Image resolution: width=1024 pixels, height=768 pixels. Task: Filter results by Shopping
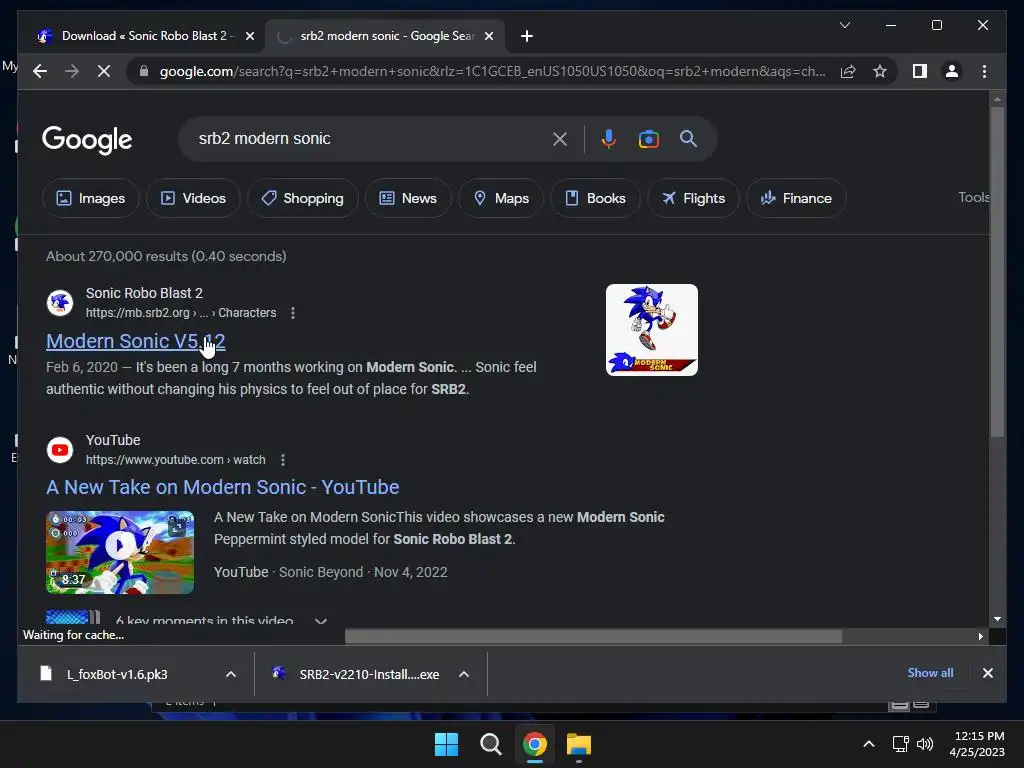click(302, 198)
